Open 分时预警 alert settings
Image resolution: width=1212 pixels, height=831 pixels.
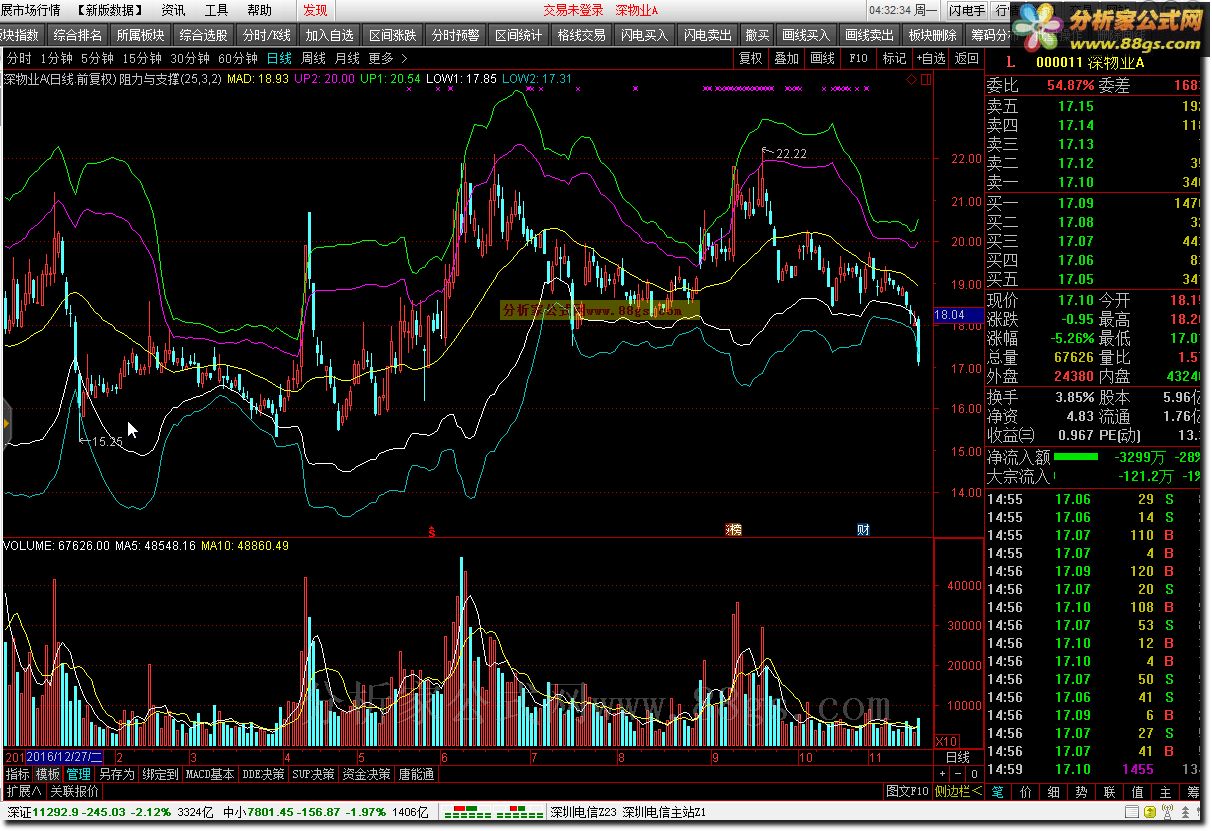(456, 35)
